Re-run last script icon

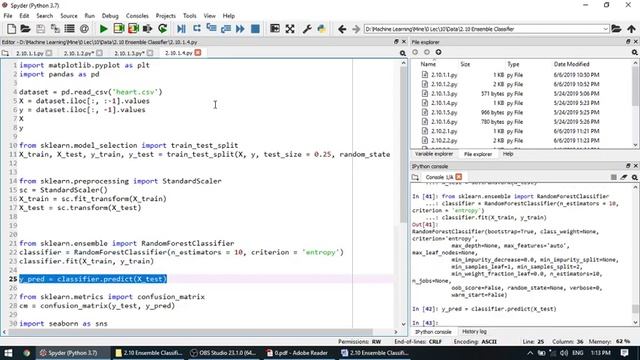162,29
